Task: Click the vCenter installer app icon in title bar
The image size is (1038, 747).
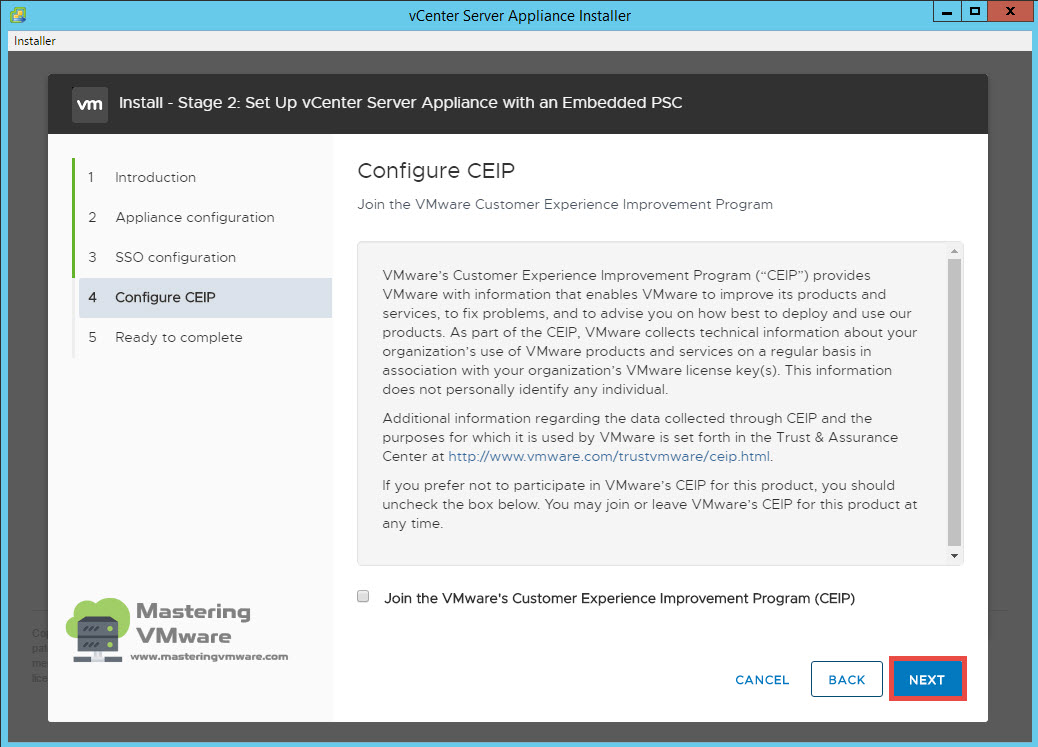Action: pyautogui.click(x=18, y=15)
